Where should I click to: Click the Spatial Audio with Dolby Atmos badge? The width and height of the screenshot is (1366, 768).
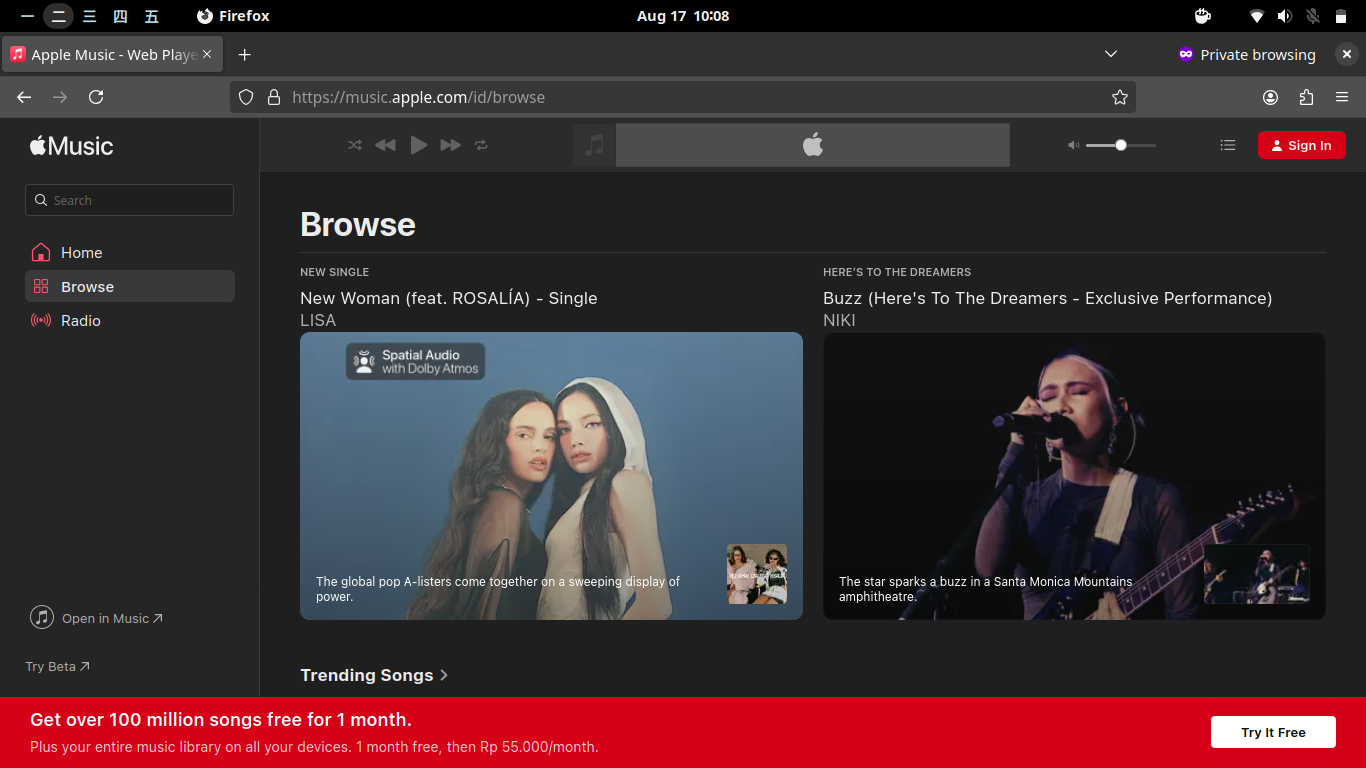(x=415, y=362)
